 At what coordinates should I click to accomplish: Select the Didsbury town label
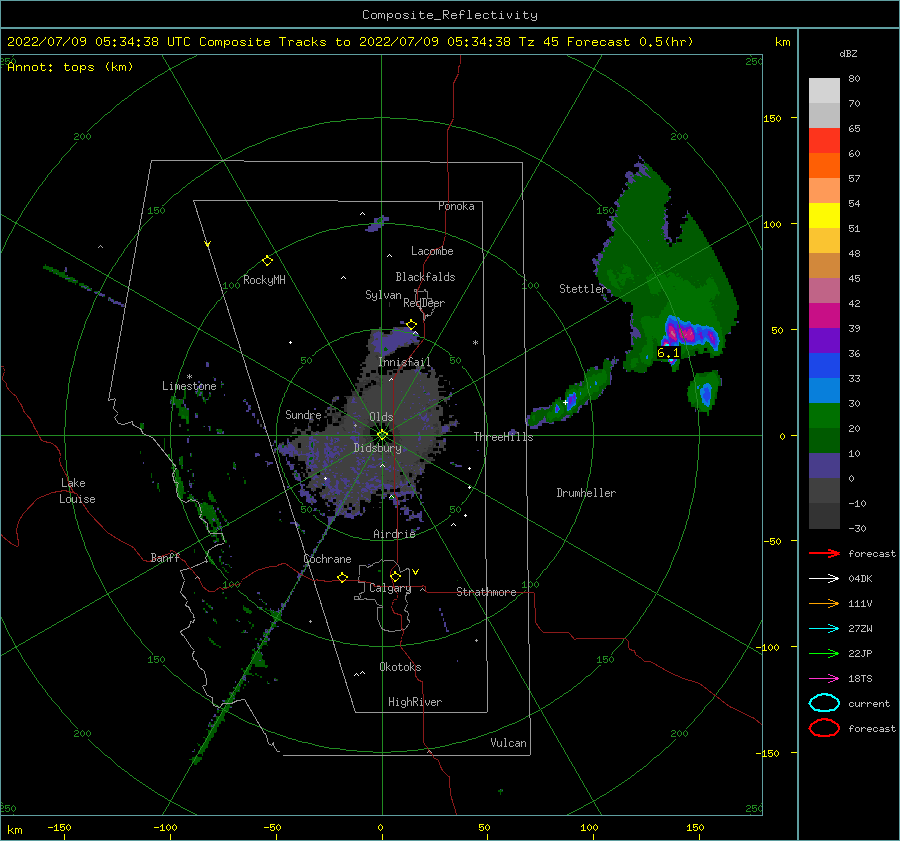pos(377,448)
